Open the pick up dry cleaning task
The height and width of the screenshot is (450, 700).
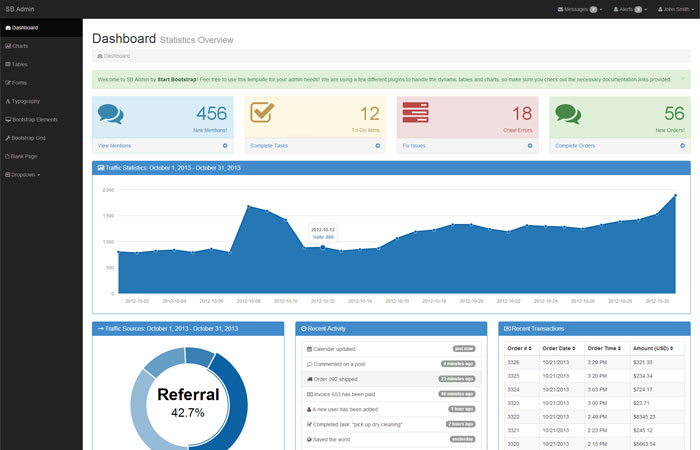click(x=391, y=425)
